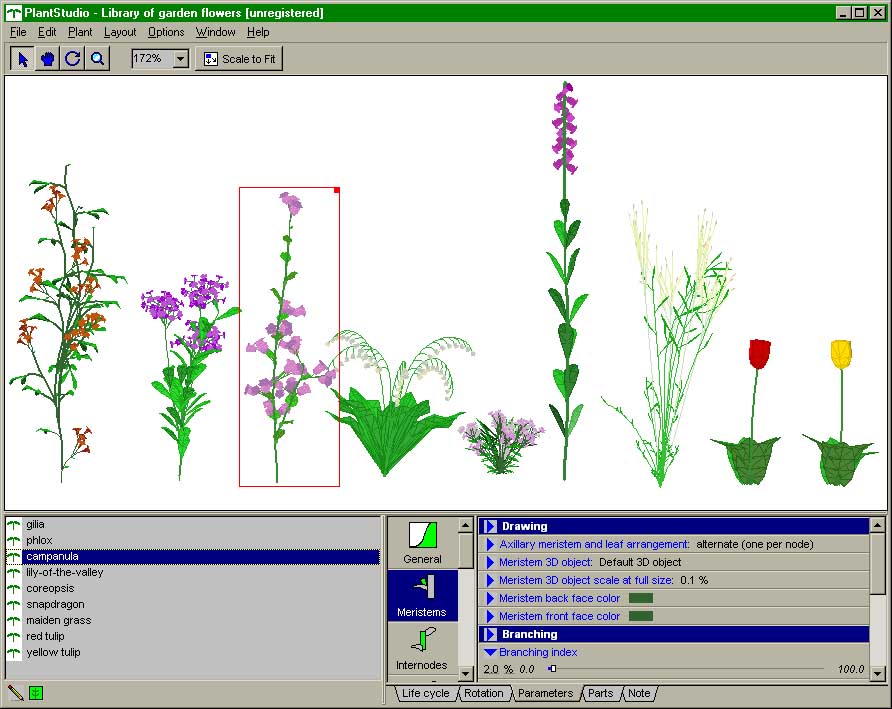Viewport: 892px width, 709px height.
Task: Click the yellow tulip plant in canvas
Action: 840,413
